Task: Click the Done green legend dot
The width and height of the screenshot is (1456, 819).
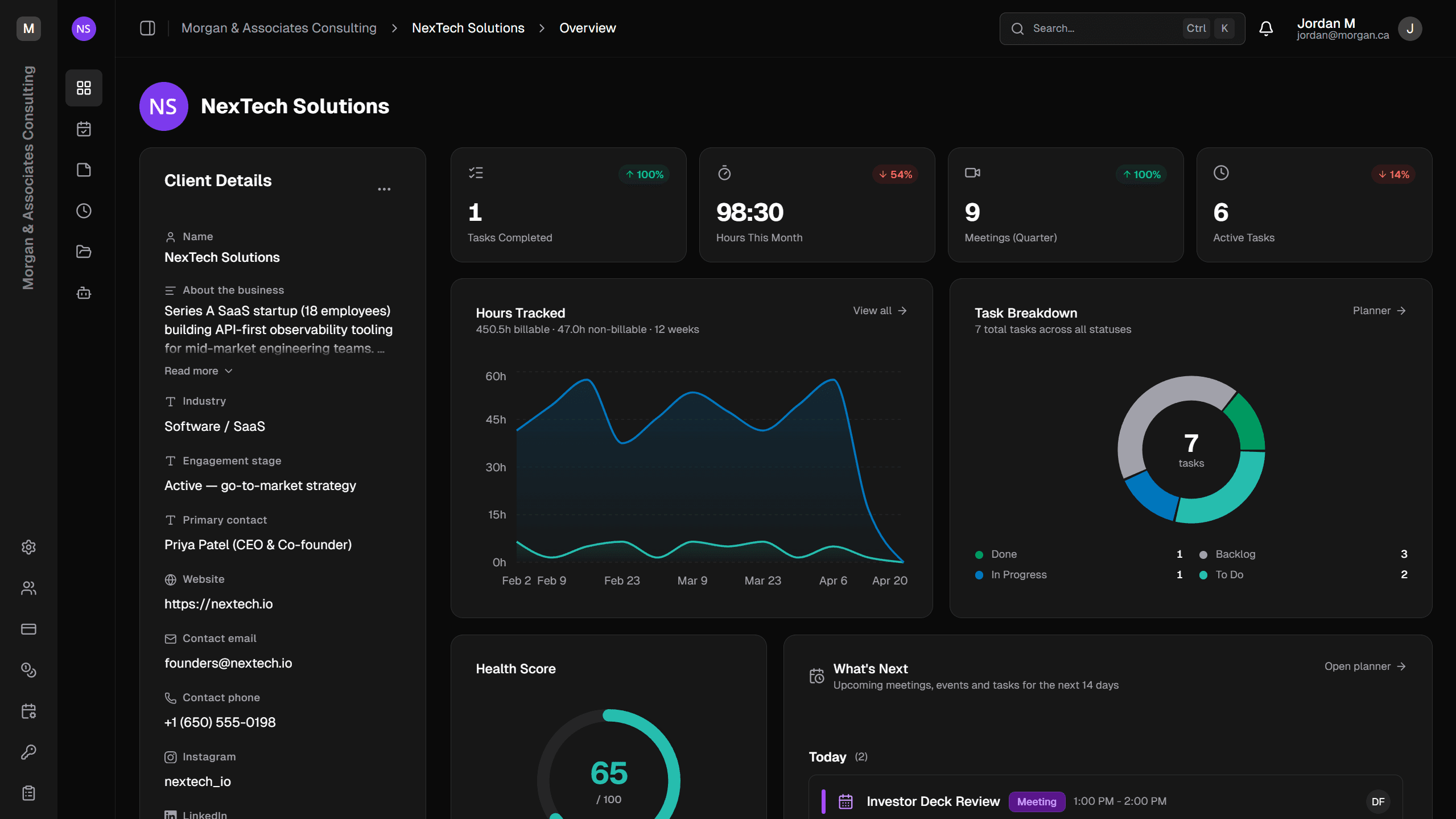Action: (x=979, y=555)
